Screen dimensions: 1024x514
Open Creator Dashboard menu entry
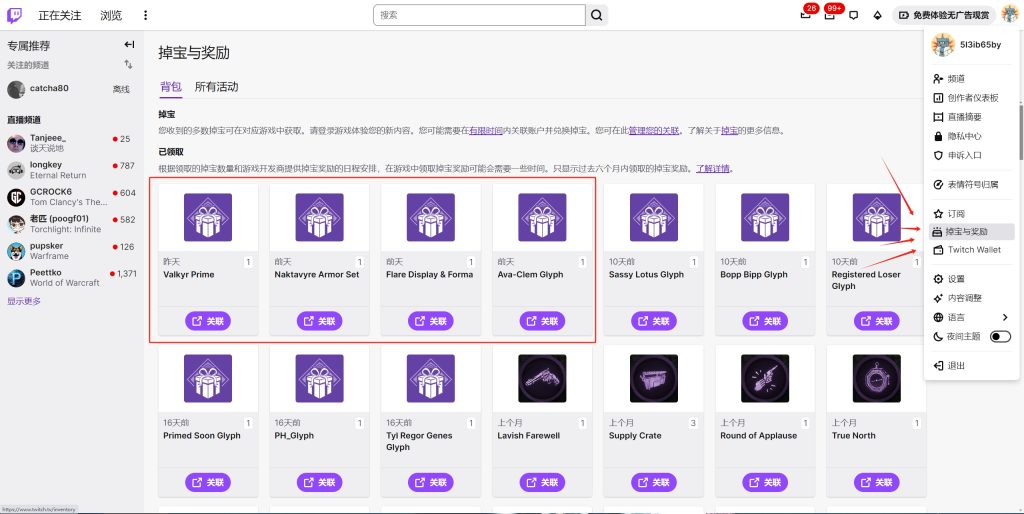(972, 98)
